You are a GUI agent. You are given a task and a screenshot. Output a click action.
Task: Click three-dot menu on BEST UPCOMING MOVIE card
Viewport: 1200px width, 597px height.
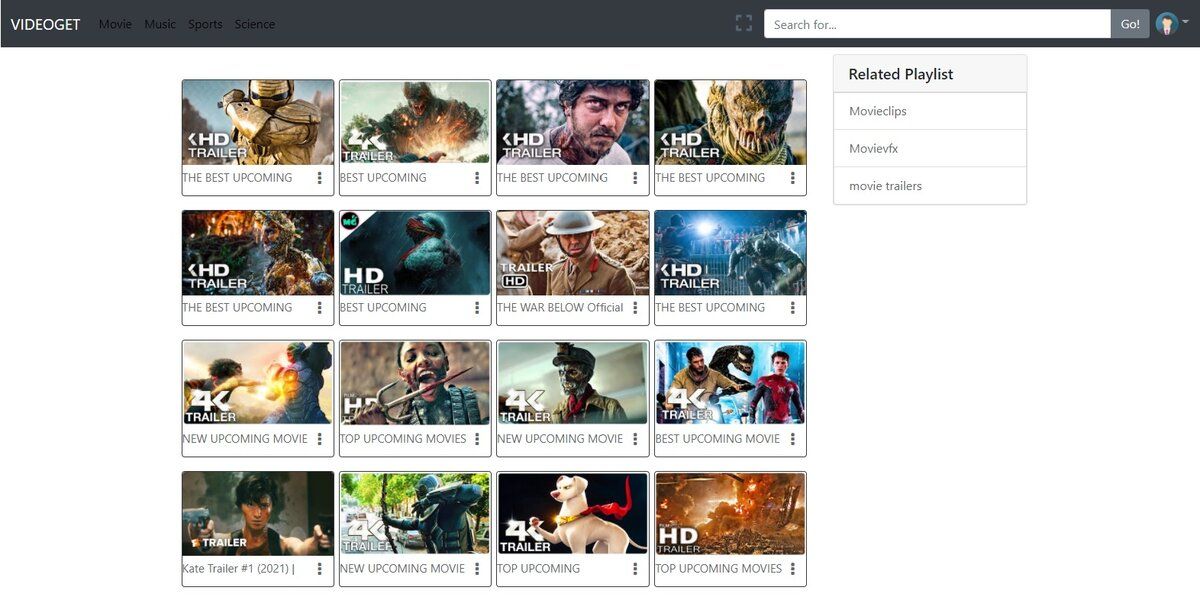[792, 439]
